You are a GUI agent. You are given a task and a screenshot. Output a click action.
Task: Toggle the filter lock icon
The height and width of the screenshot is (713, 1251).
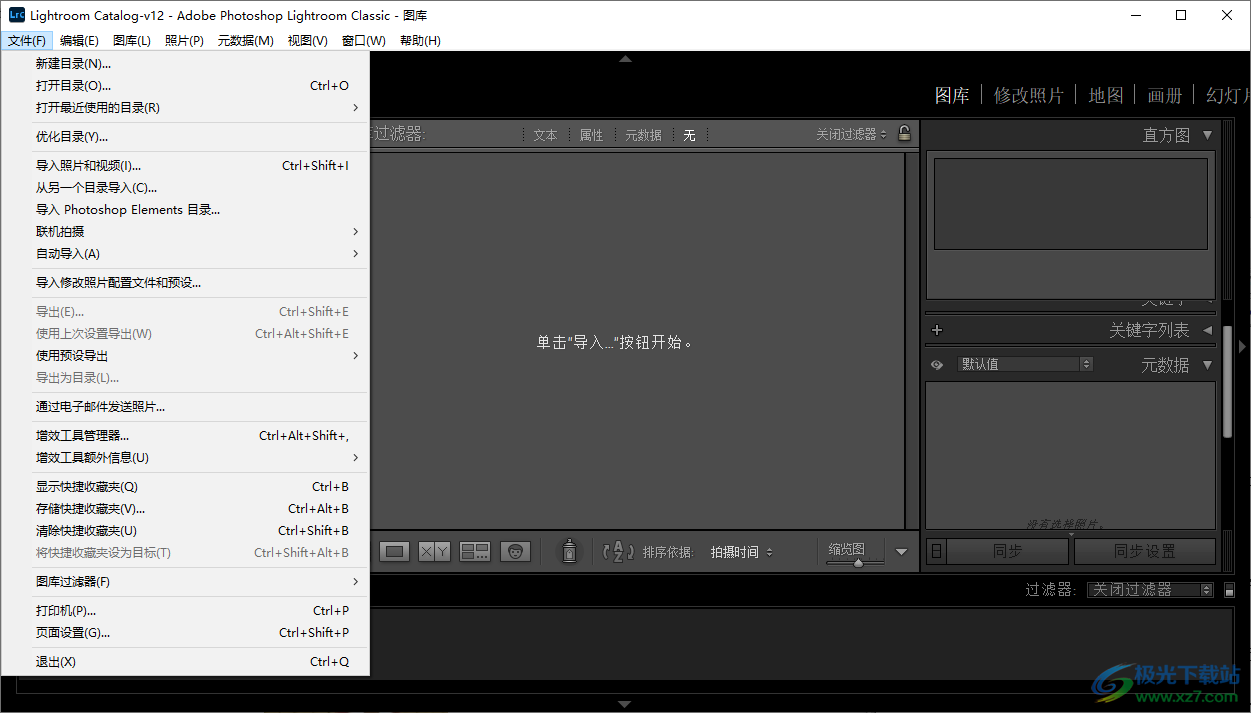(905, 133)
